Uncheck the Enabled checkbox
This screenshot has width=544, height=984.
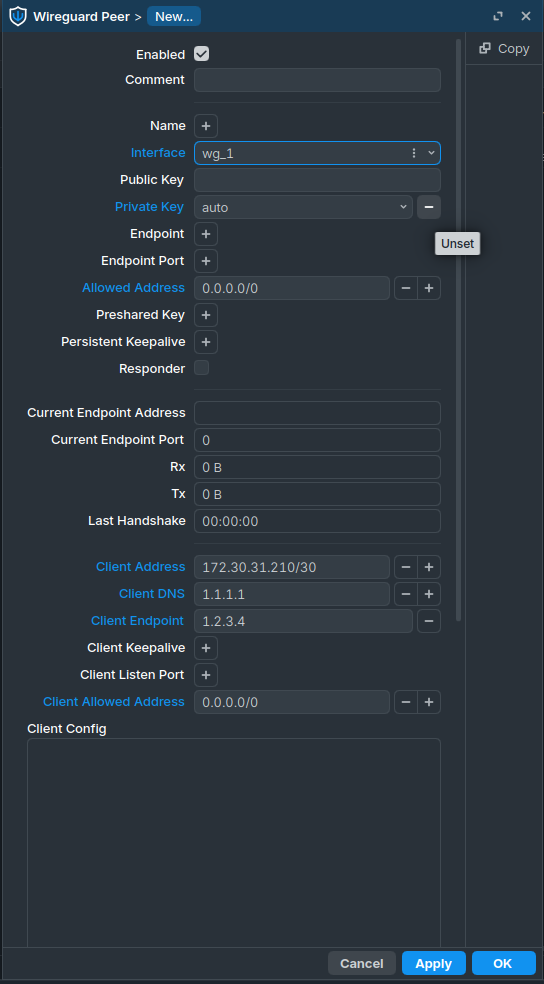pyautogui.click(x=201, y=54)
